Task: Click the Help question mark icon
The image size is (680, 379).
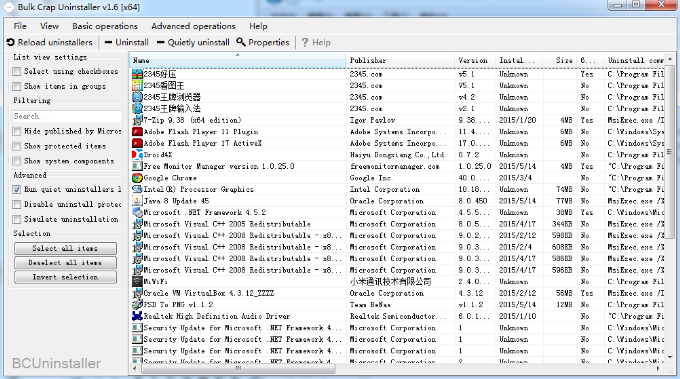Action: click(x=305, y=42)
